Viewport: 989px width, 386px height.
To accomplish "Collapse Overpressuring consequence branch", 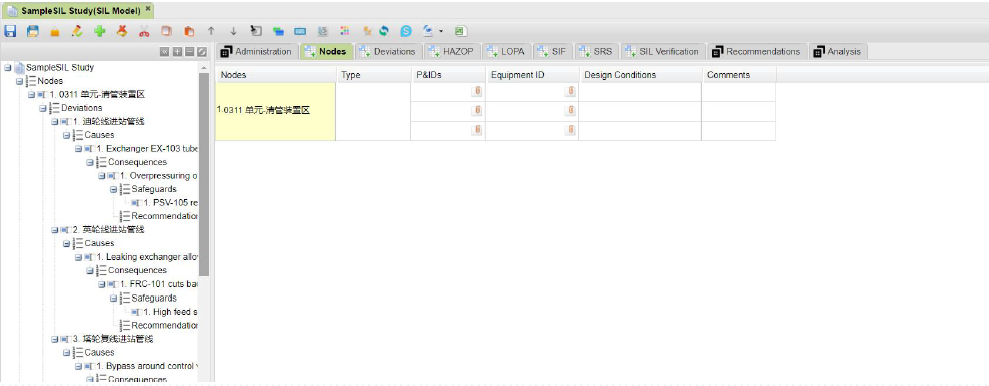I will click(102, 175).
